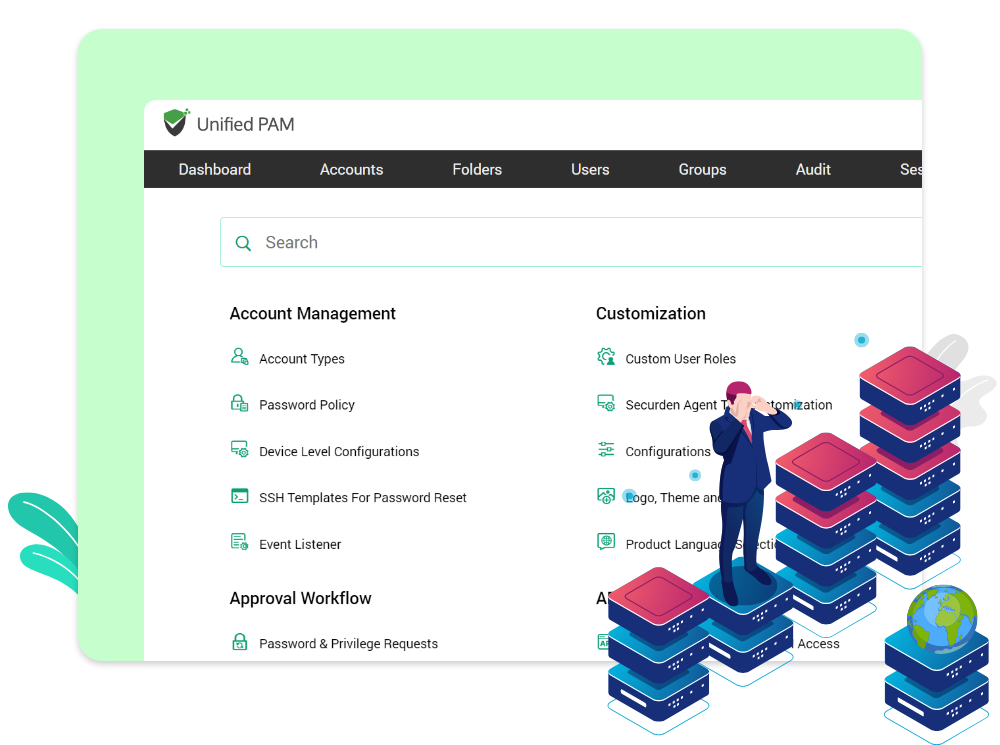The image size is (1000, 745).
Task: Select the Securden Agent customization icon
Action: pos(606,404)
